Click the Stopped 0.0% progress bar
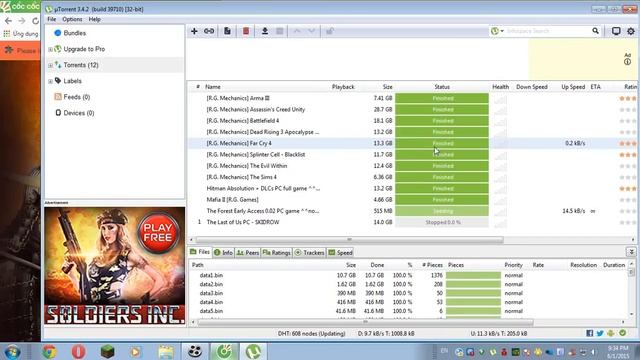 442,222
